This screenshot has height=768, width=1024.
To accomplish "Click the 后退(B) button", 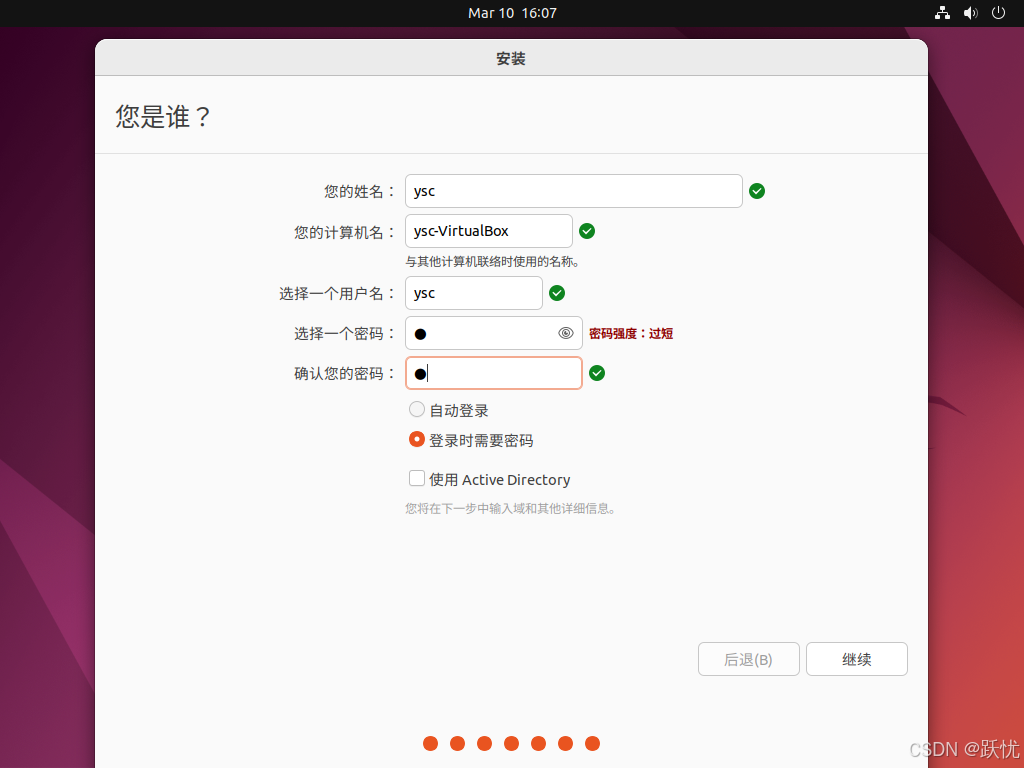I will pos(748,659).
